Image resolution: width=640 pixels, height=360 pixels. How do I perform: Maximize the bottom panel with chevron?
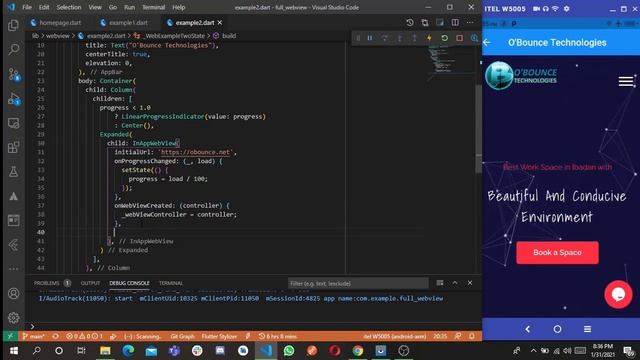(455, 283)
